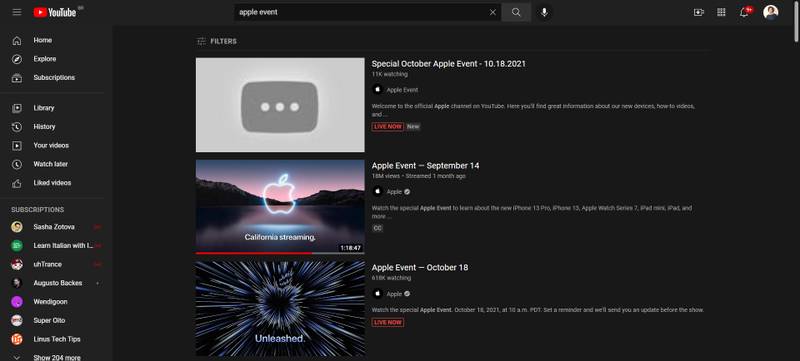Open the Create video camera icon
800x361 pixels.
point(698,12)
